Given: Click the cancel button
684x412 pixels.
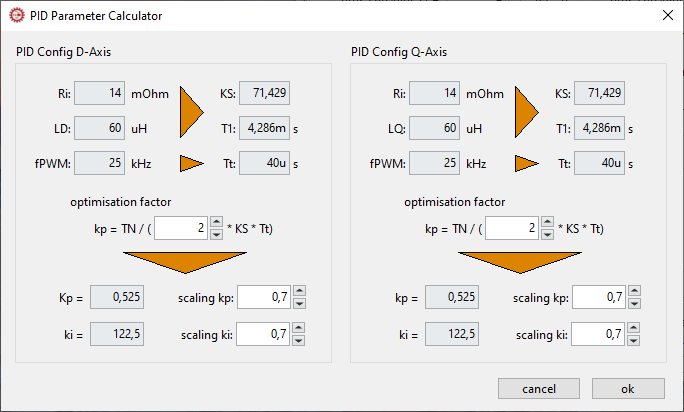Looking at the screenshot, I should [539, 388].
